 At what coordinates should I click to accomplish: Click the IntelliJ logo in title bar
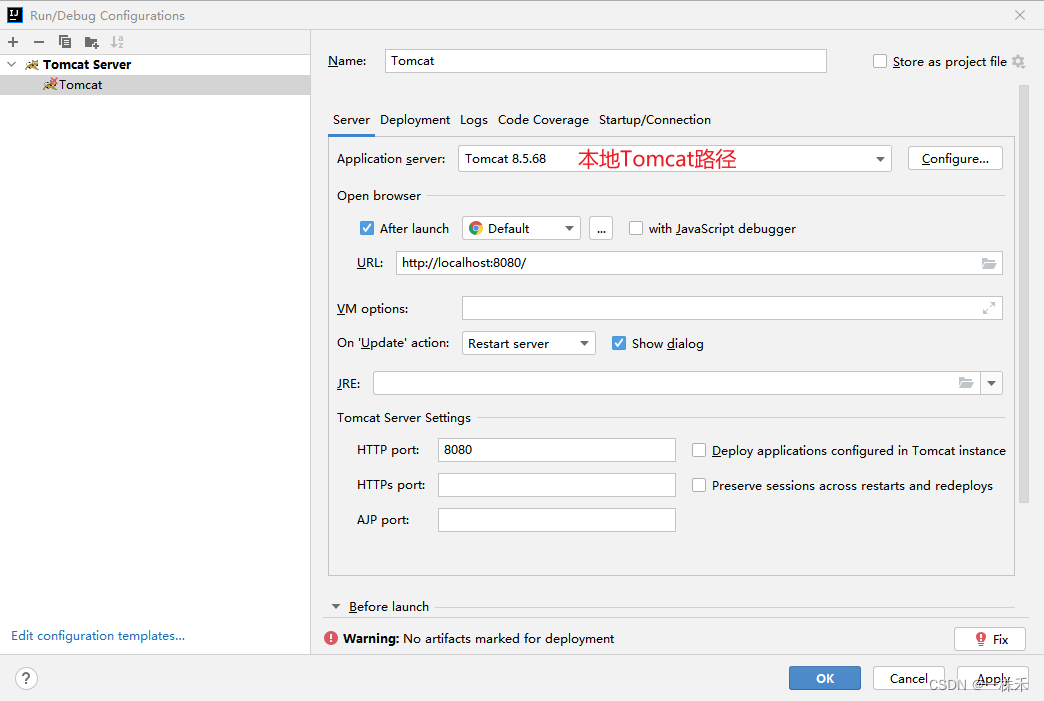(15, 15)
